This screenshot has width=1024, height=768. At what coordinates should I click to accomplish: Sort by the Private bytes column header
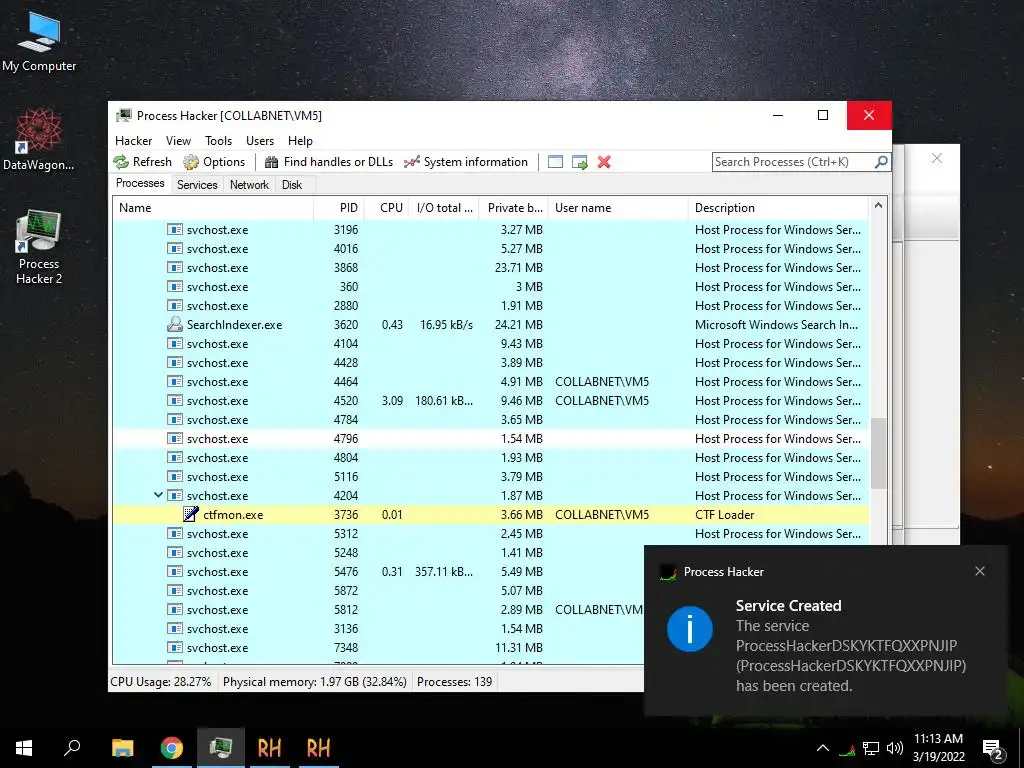pos(514,208)
